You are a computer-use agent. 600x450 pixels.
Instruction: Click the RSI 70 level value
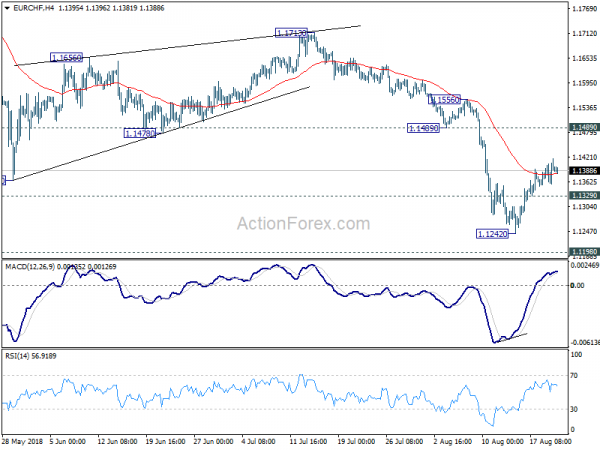[x=574, y=376]
